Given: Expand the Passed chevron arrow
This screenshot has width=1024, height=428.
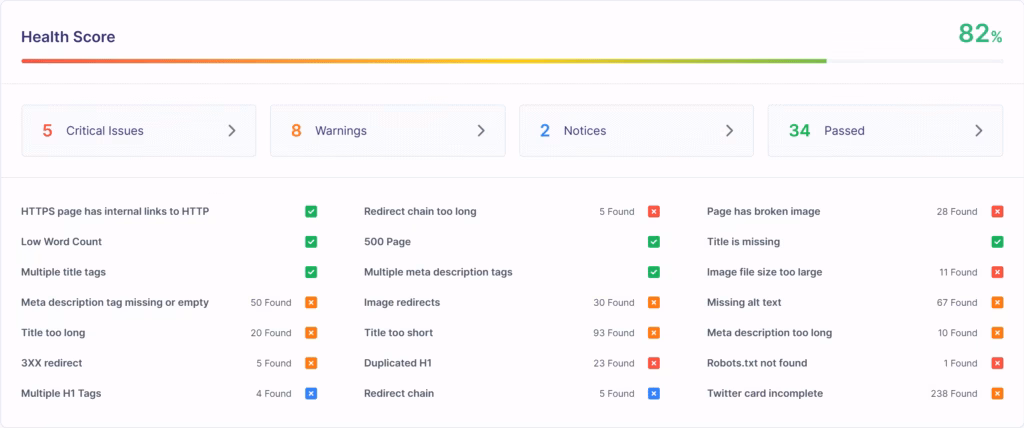Looking at the screenshot, I should tap(978, 131).
